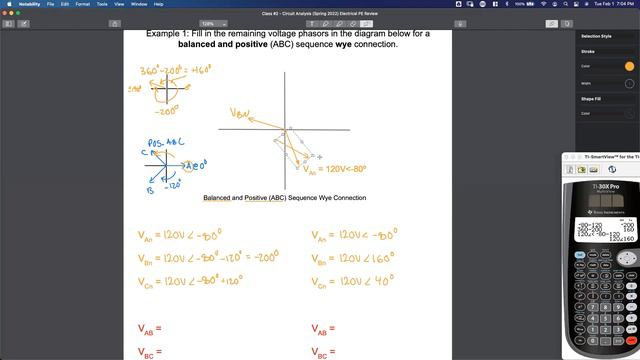640x360 pixels.
Task: Click the Wi-Fi status icon
Action: (543, 4)
